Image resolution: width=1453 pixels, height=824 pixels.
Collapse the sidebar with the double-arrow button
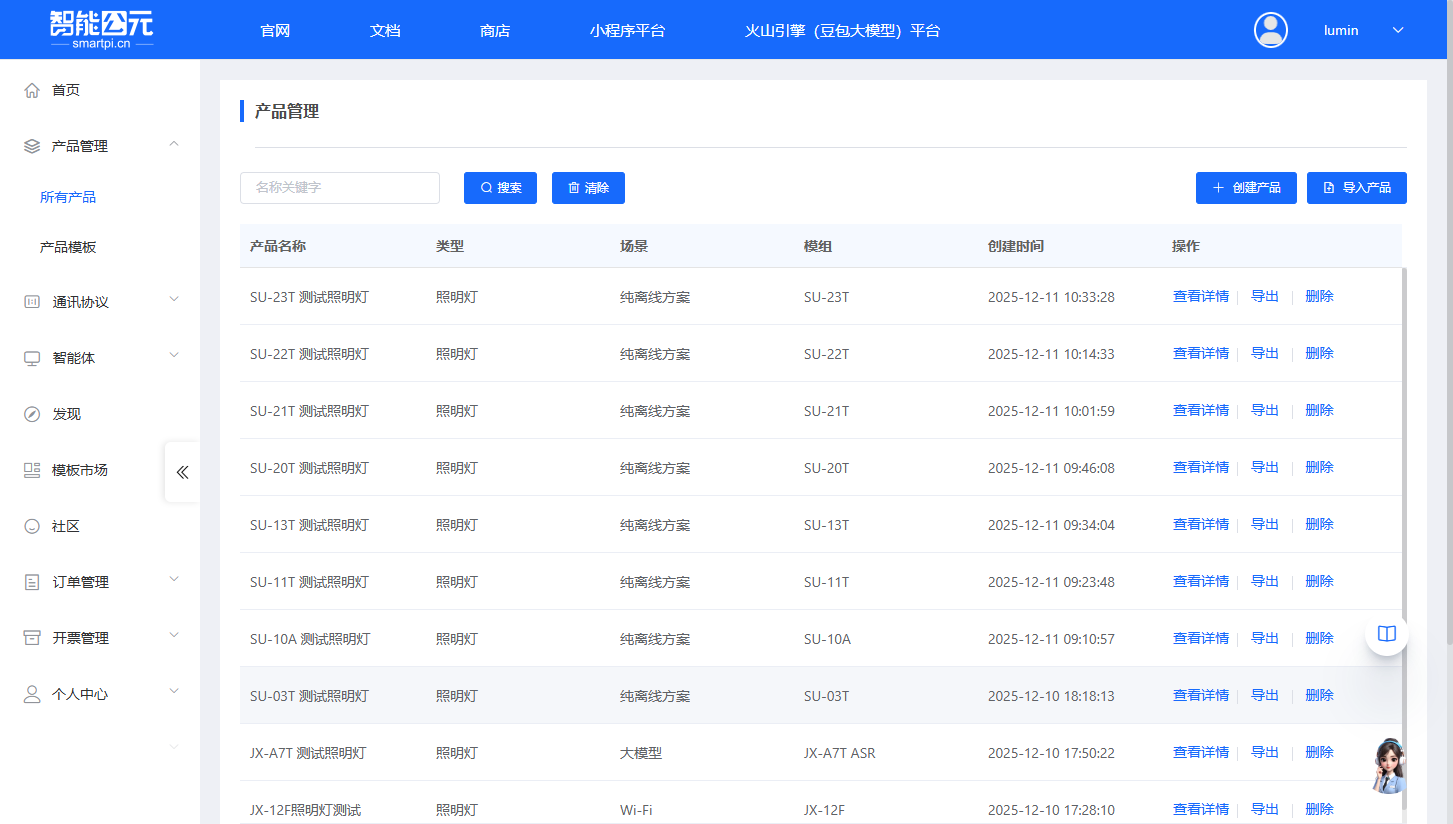[x=182, y=472]
